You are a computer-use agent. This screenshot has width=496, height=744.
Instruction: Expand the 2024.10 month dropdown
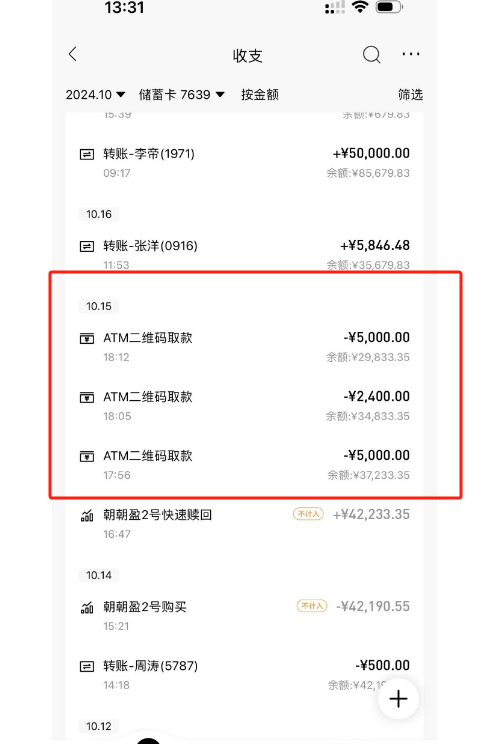coord(95,95)
